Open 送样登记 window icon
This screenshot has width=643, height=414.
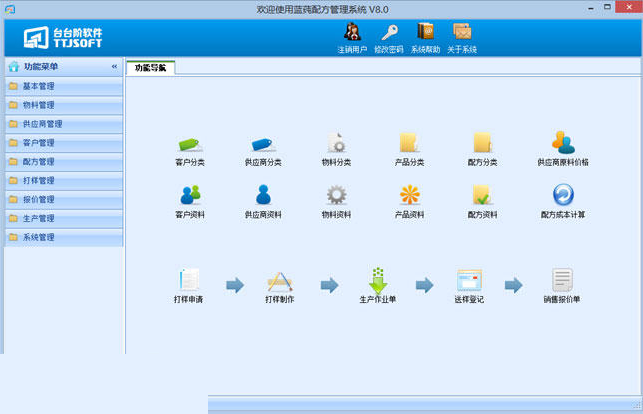(469, 280)
